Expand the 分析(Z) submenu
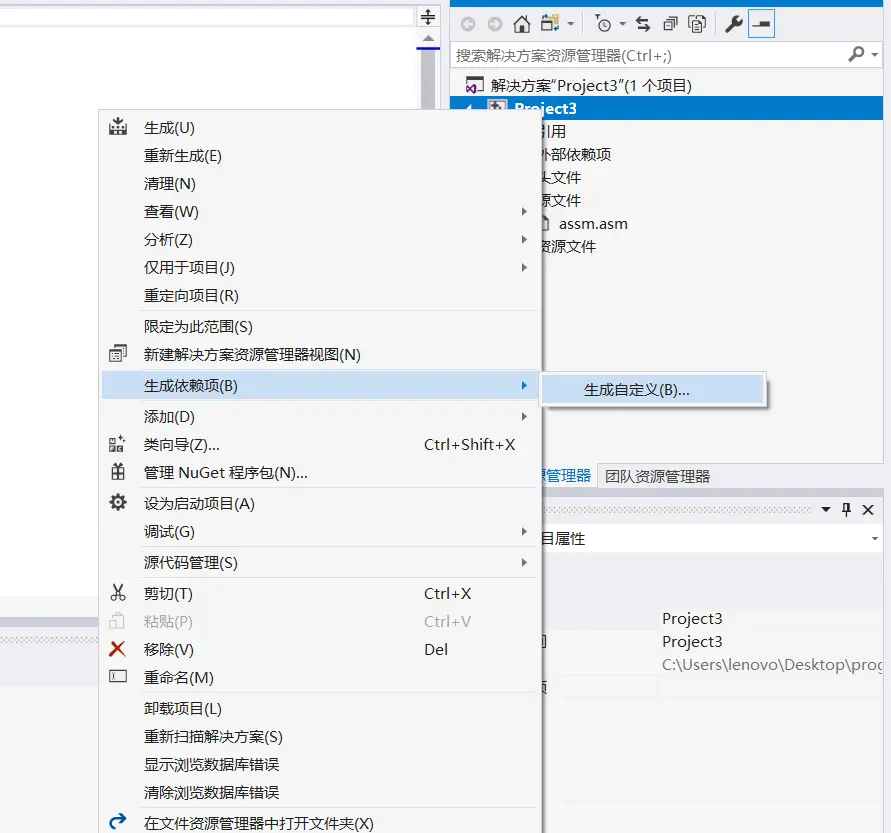Image resolution: width=891 pixels, height=833 pixels. pyautogui.click(x=320, y=239)
